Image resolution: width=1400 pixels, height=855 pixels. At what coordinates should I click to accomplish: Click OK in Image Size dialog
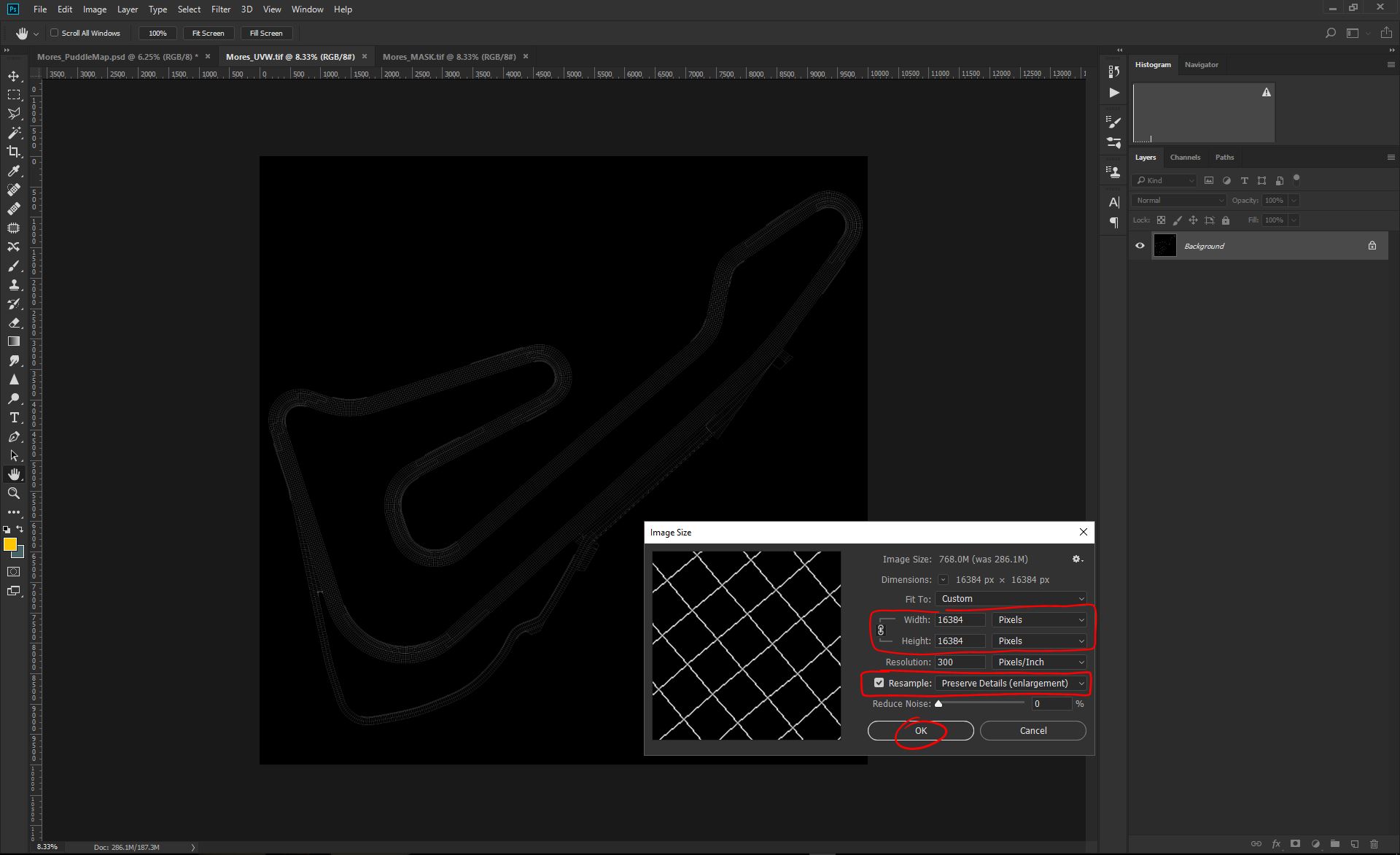pyautogui.click(x=921, y=730)
